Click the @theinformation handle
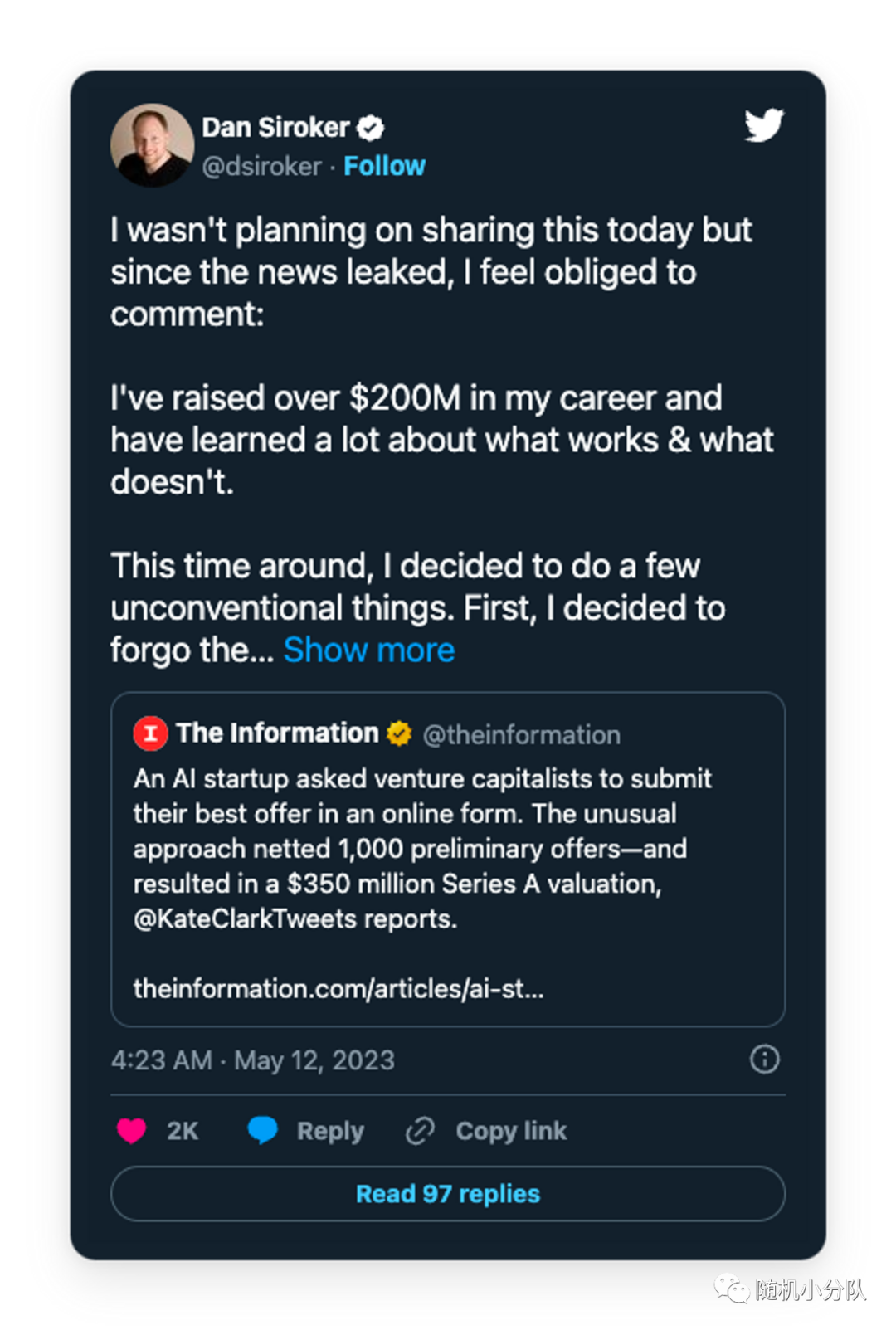 [x=521, y=734]
